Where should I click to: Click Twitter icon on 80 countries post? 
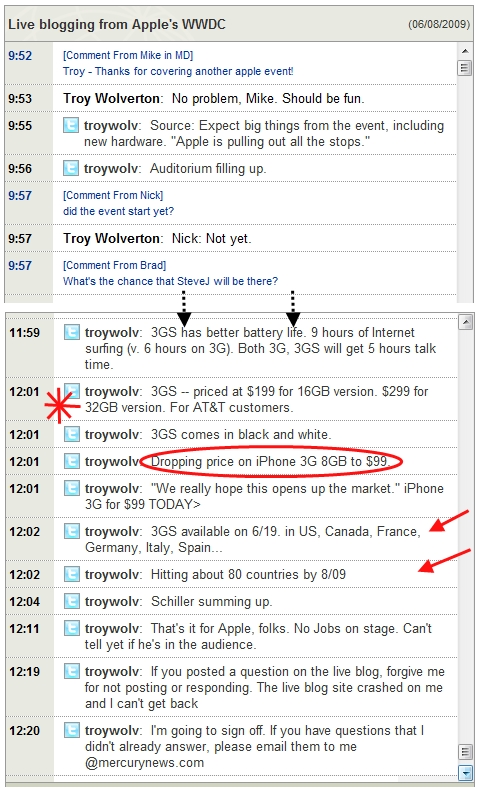[72, 574]
